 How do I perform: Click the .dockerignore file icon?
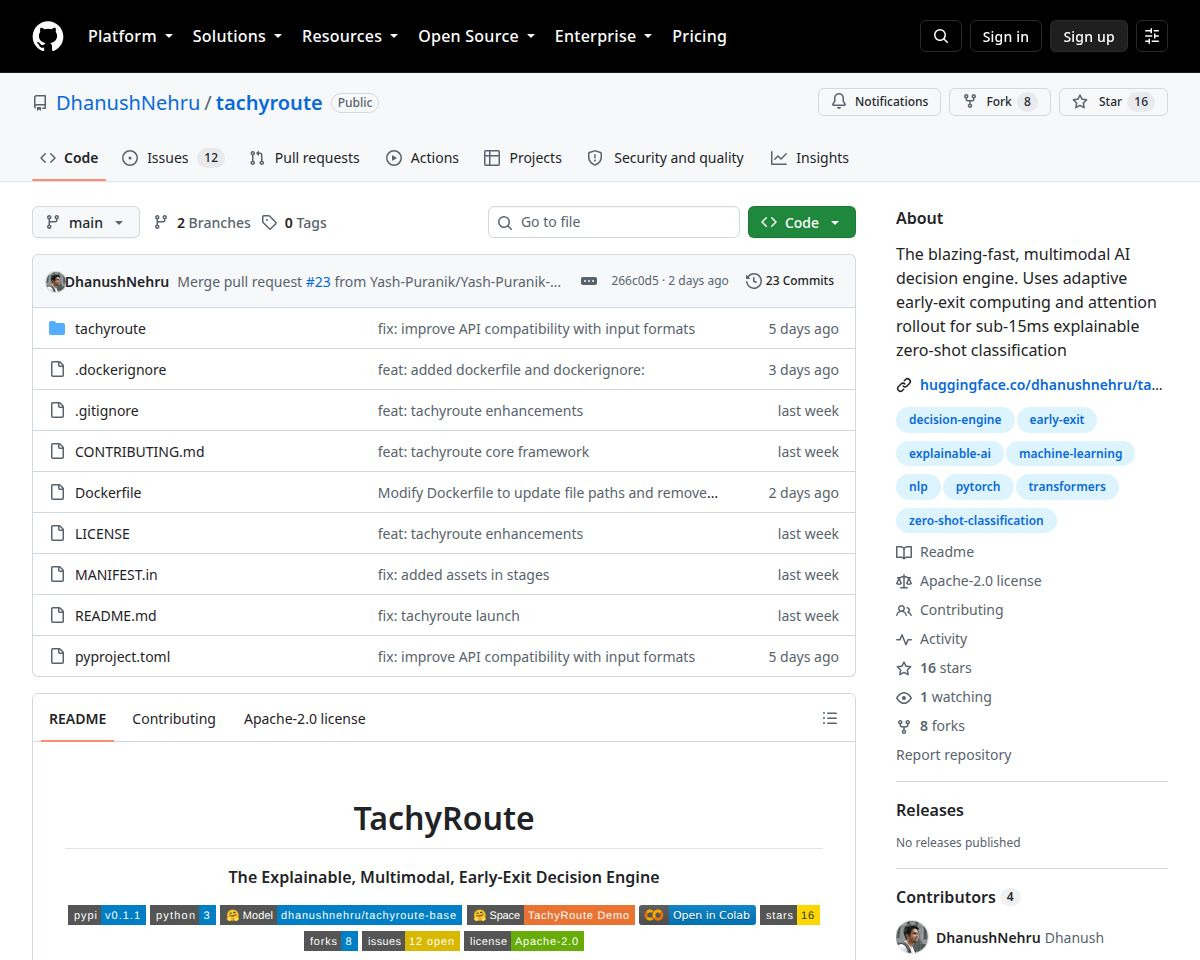57,370
